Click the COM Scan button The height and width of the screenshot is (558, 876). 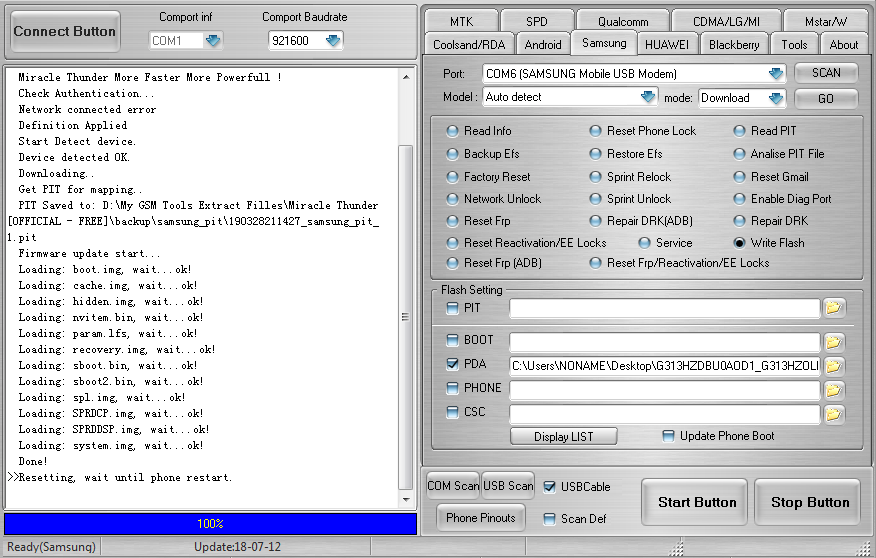(453, 485)
